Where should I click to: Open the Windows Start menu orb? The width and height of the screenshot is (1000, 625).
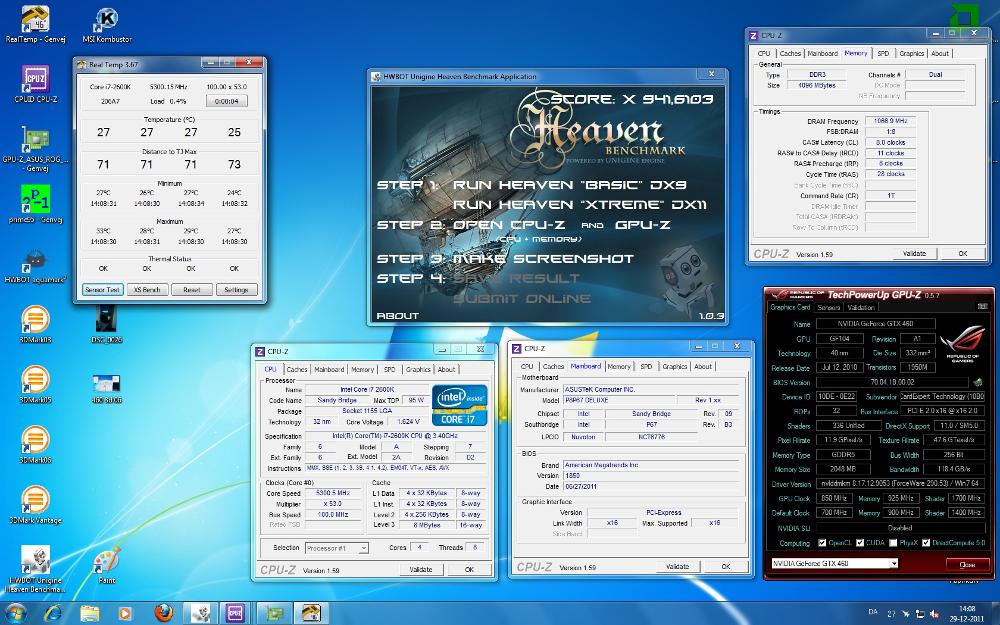coord(15,614)
